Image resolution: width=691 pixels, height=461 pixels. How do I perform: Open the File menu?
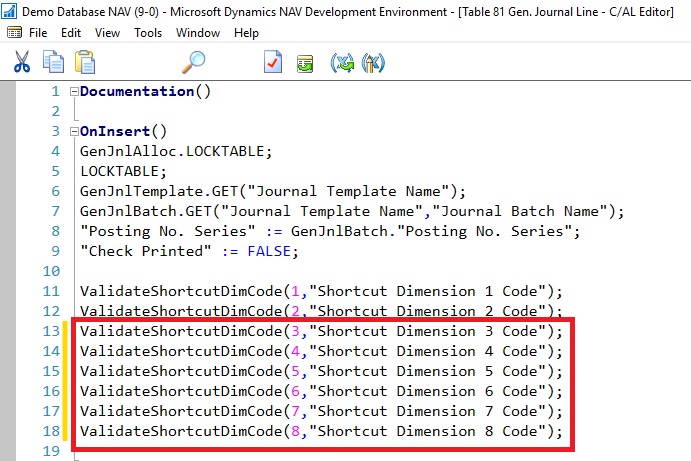[38, 33]
